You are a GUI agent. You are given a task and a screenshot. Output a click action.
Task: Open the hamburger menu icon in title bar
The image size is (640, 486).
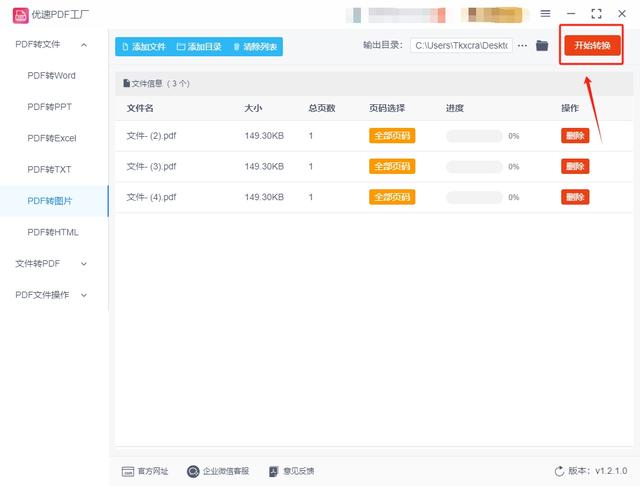[545, 14]
